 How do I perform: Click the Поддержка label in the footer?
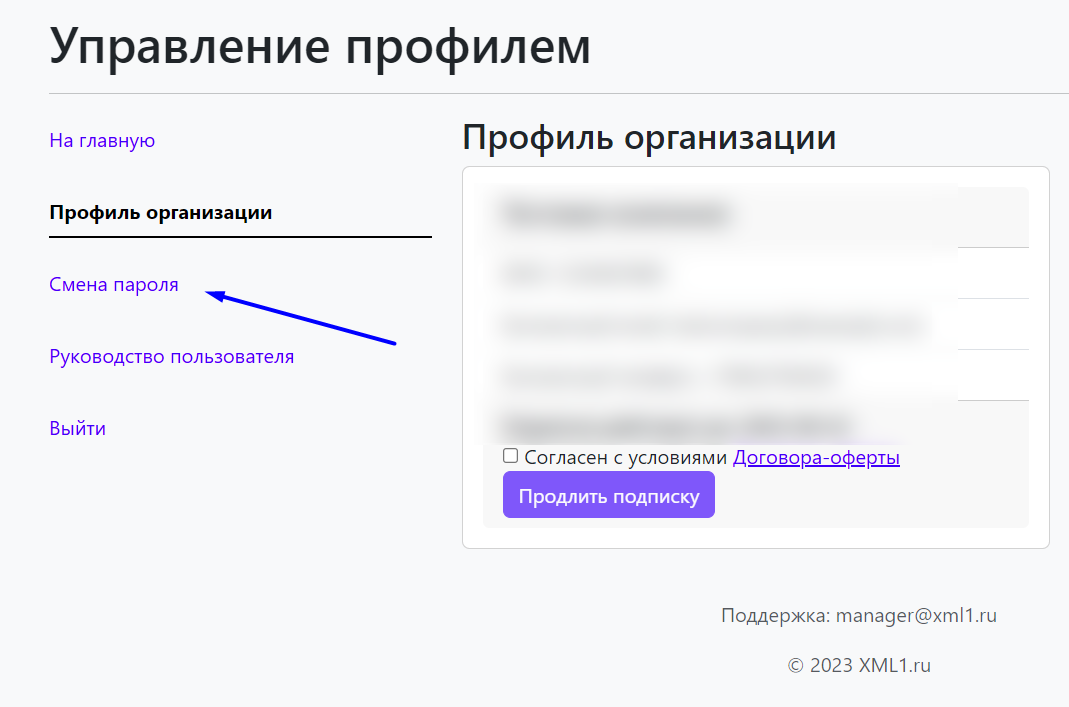775,616
